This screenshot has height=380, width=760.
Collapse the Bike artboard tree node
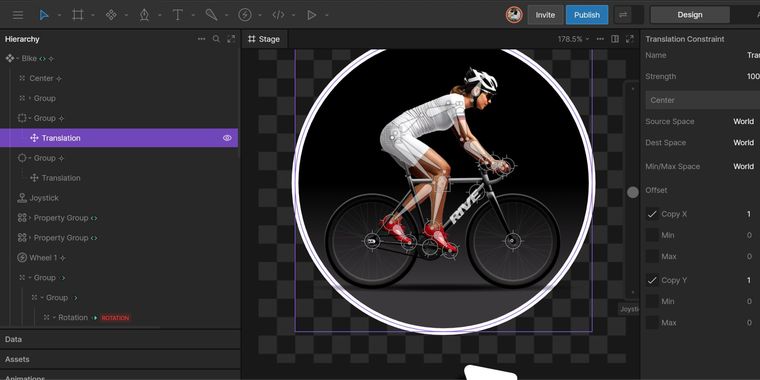17,59
